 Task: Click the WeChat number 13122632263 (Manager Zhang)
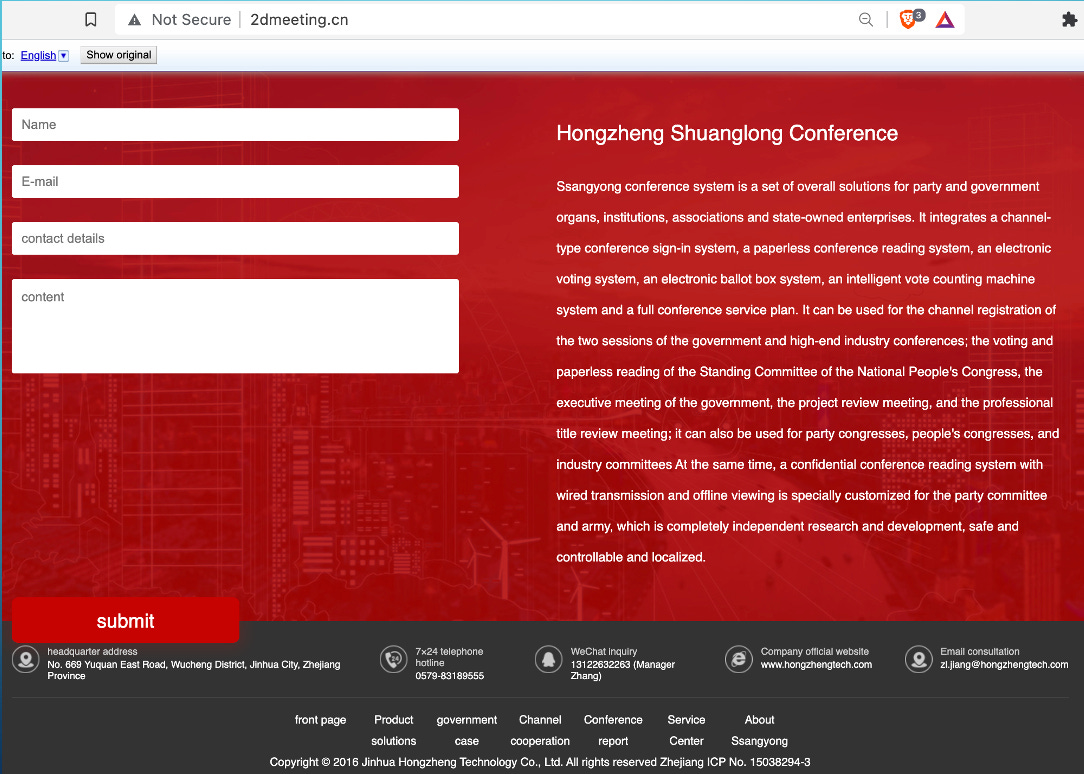(x=622, y=670)
